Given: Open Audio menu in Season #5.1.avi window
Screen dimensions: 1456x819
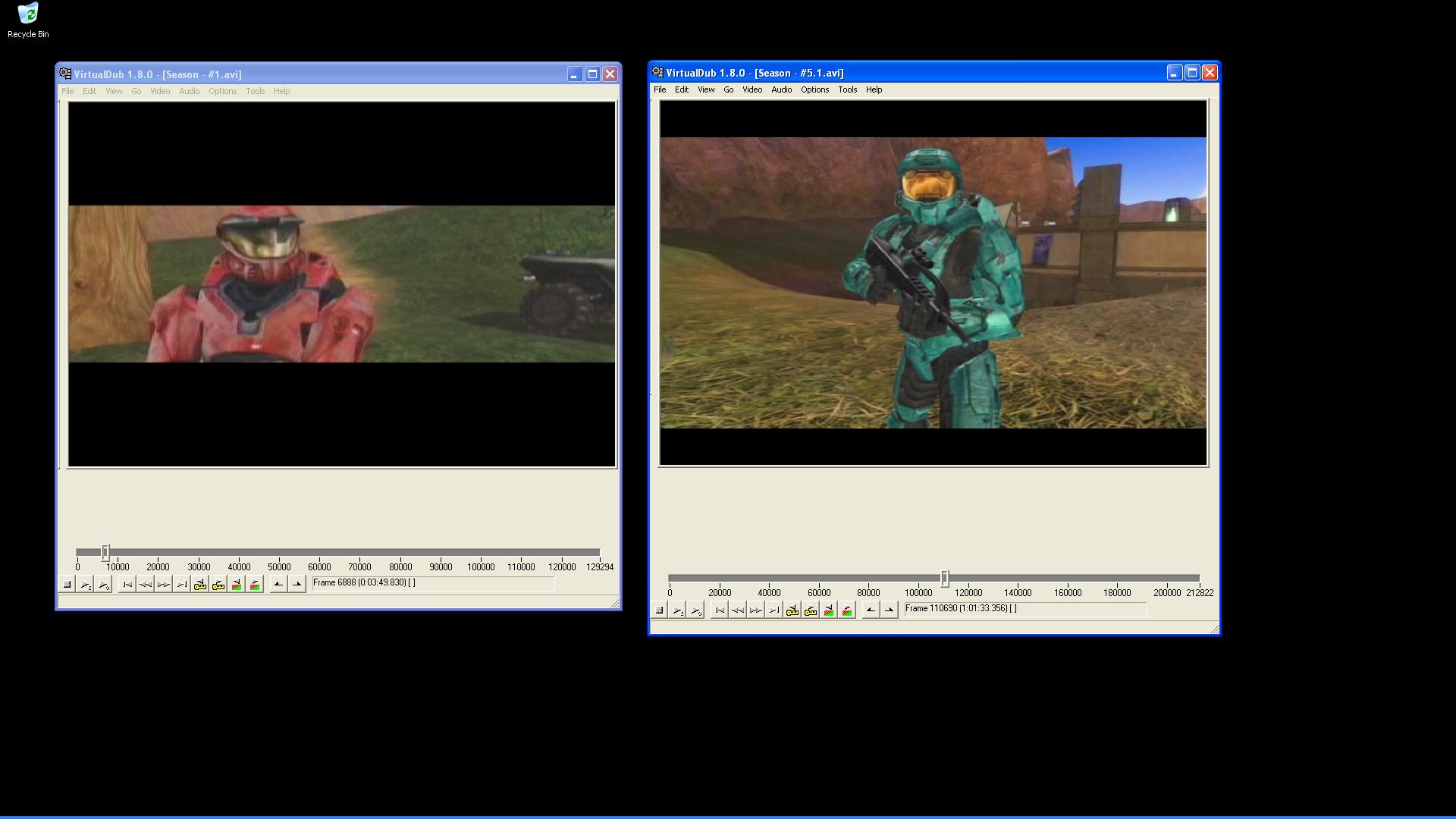Looking at the screenshot, I should pyautogui.click(x=782, y=89).
